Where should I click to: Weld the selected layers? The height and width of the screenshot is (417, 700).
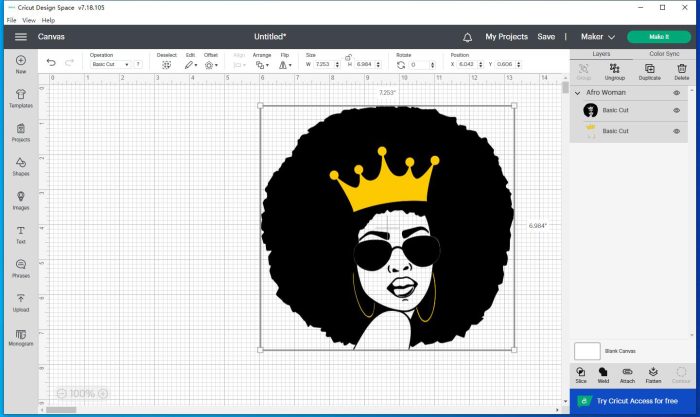click(x=603, y=375)
